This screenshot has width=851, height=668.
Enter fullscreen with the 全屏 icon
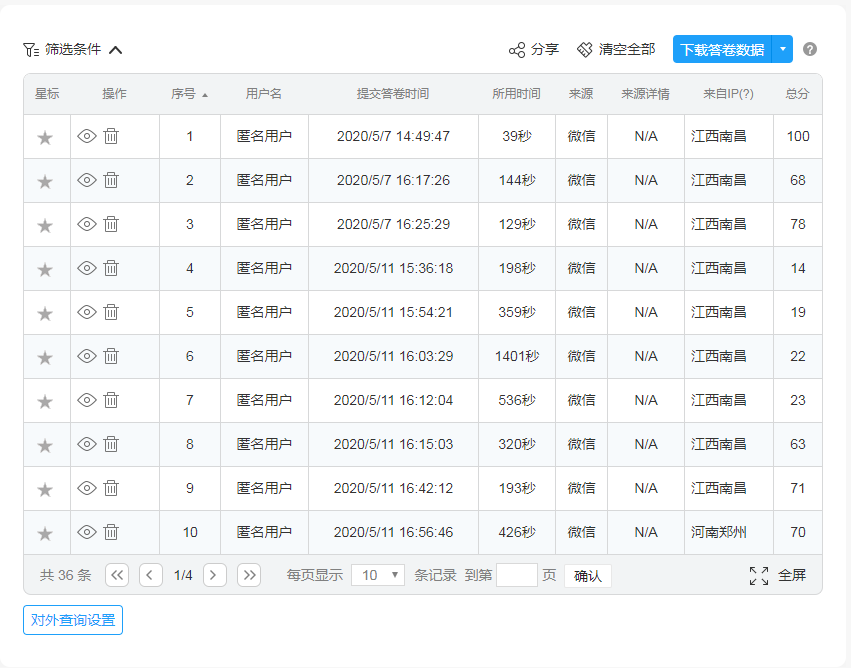point(759,575)
